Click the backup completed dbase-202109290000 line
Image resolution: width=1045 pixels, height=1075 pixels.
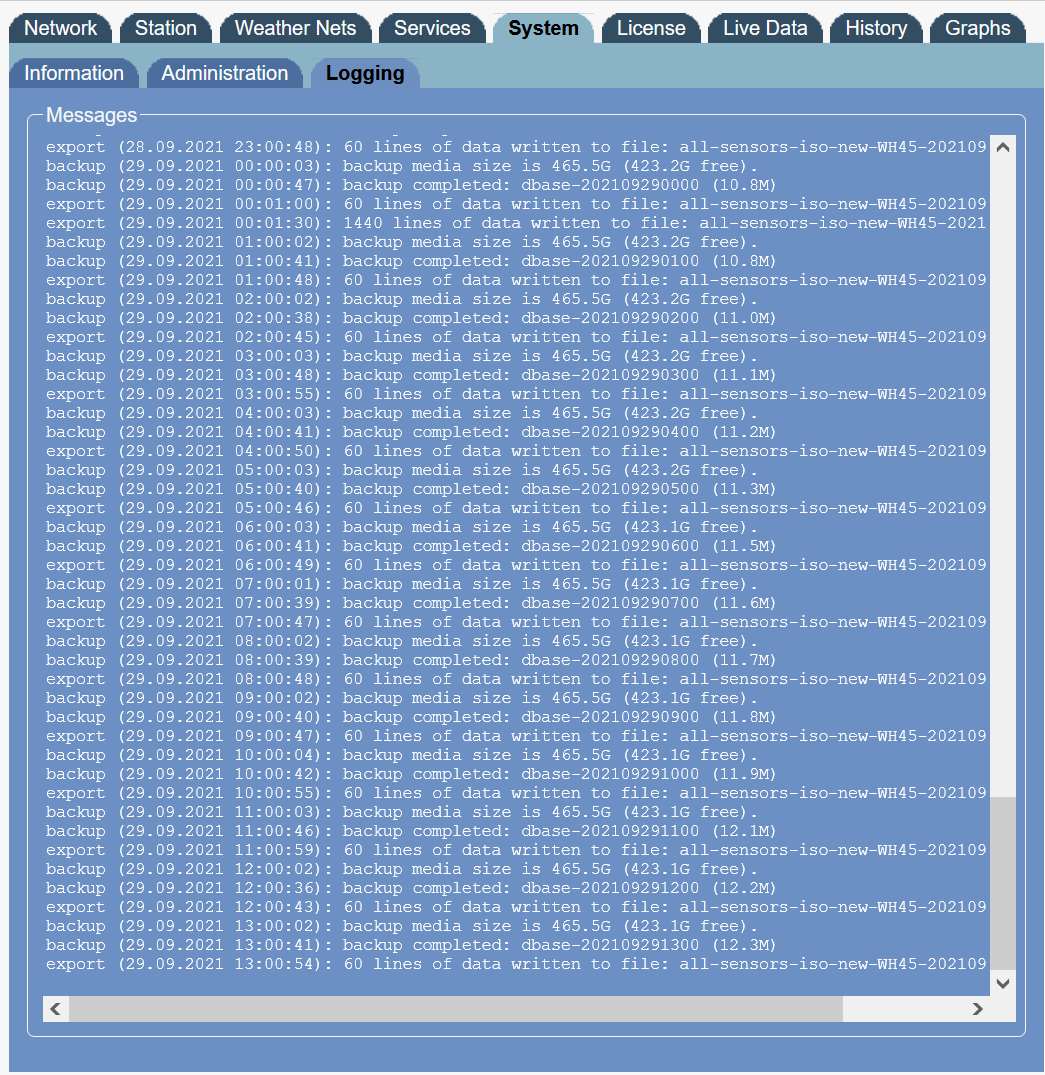click(x=411, y=185)
